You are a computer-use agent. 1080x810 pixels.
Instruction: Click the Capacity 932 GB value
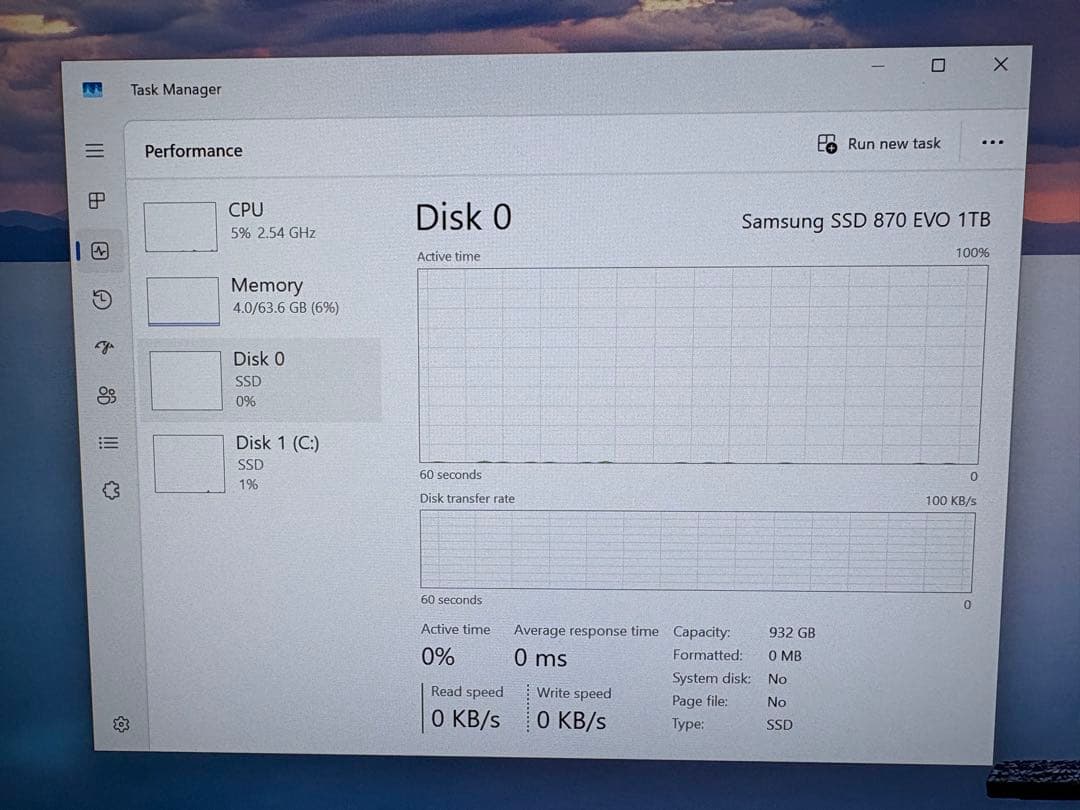click(x=792, y=632)
